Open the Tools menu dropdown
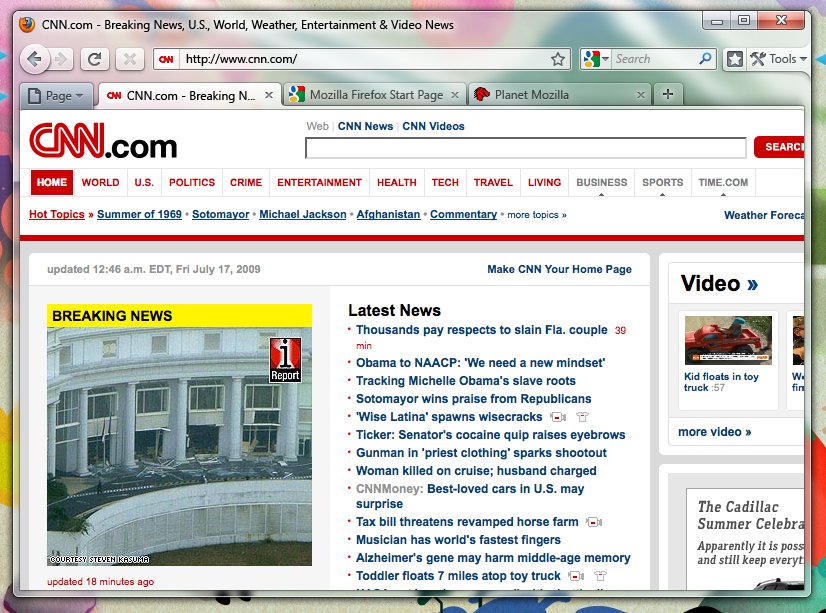This screenshot has height=613, width=826. tap(778, 59)
